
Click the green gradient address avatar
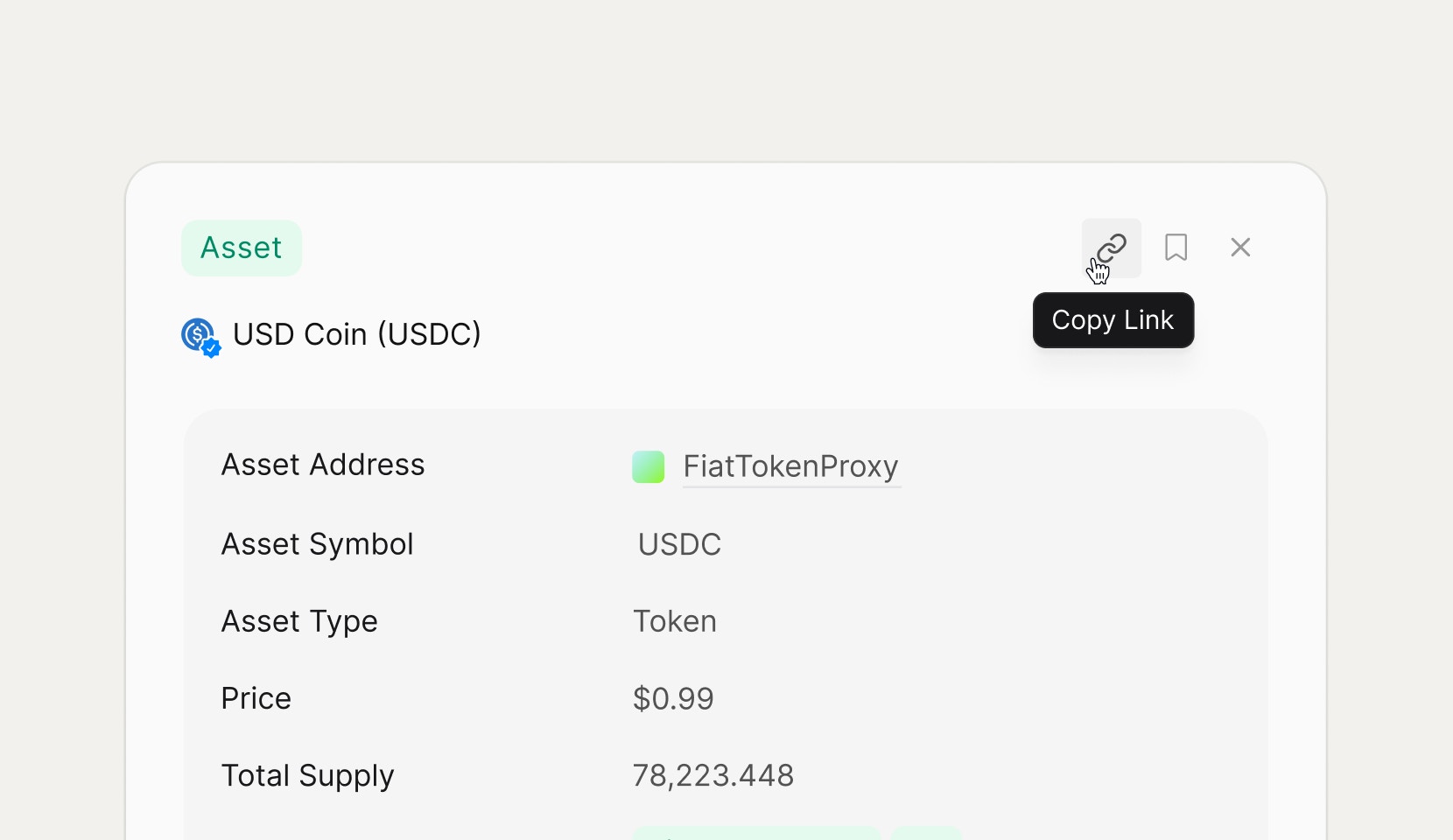(649, 467)
